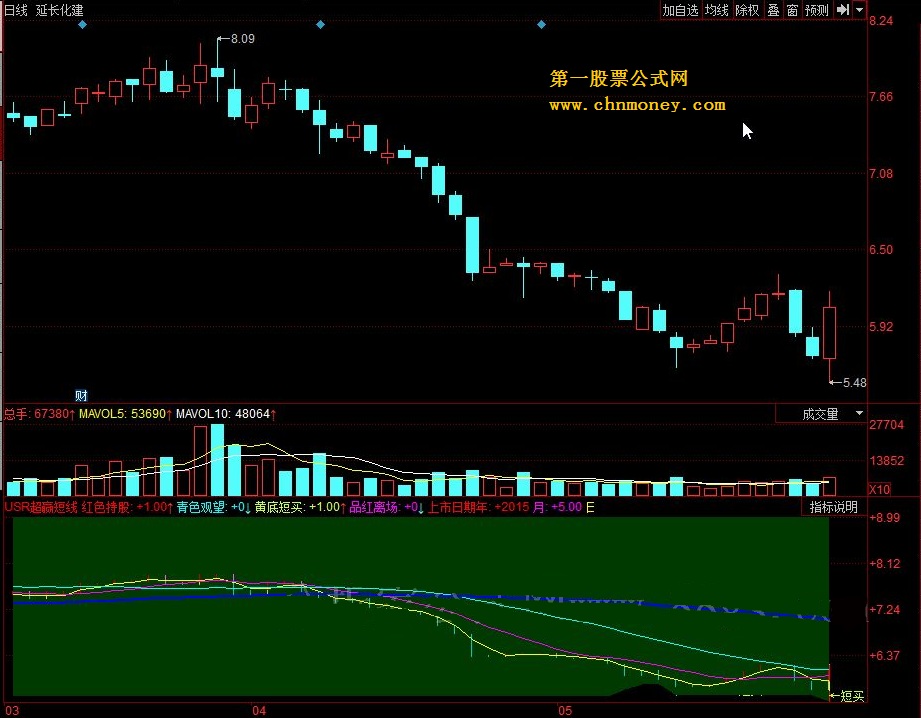The height and width of the screenshot is (718, 921).
Task: Click the middle blue diamond marker
Action: click(x=320, y=25)
